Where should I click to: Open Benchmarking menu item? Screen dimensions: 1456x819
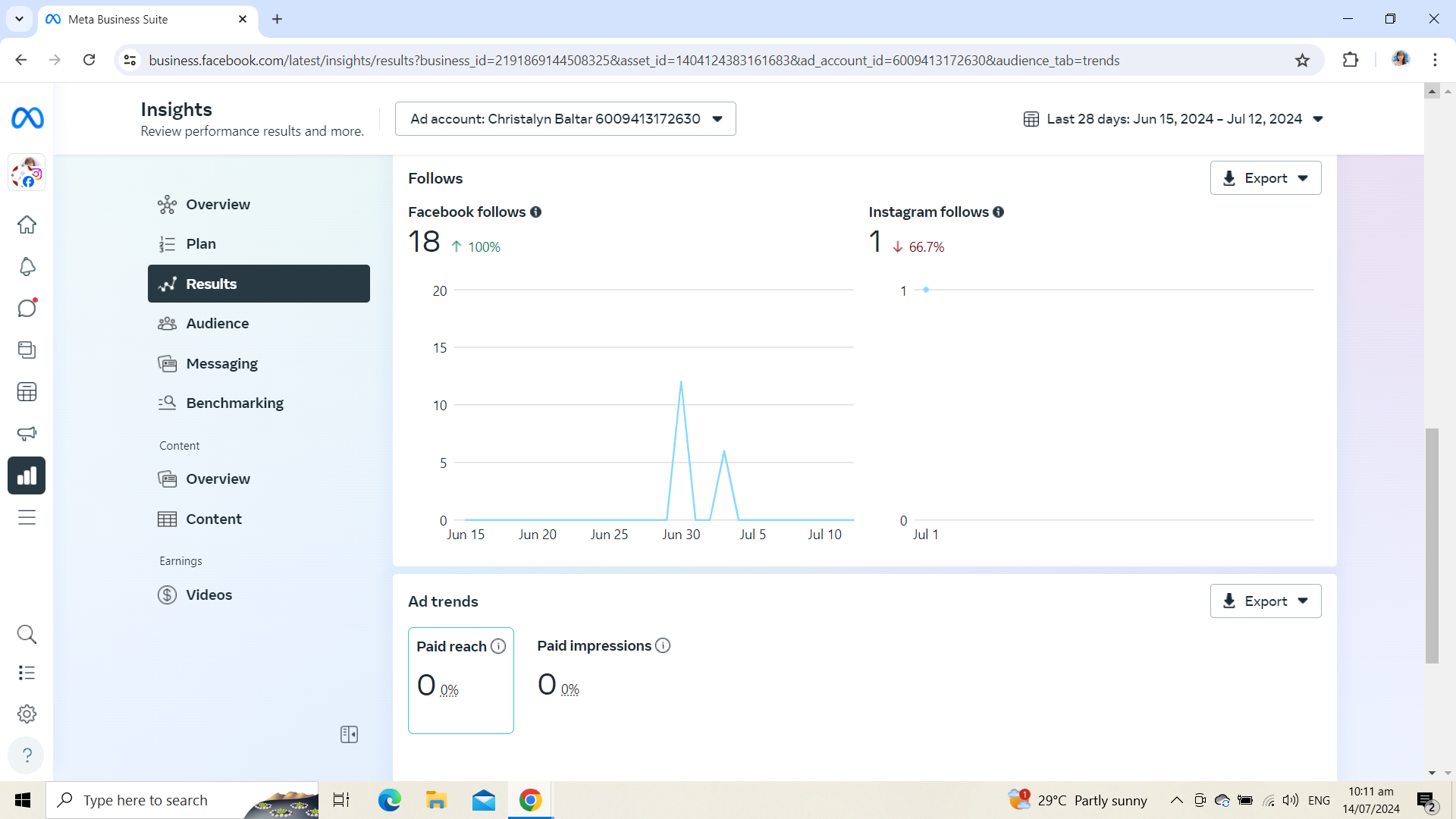259,403
